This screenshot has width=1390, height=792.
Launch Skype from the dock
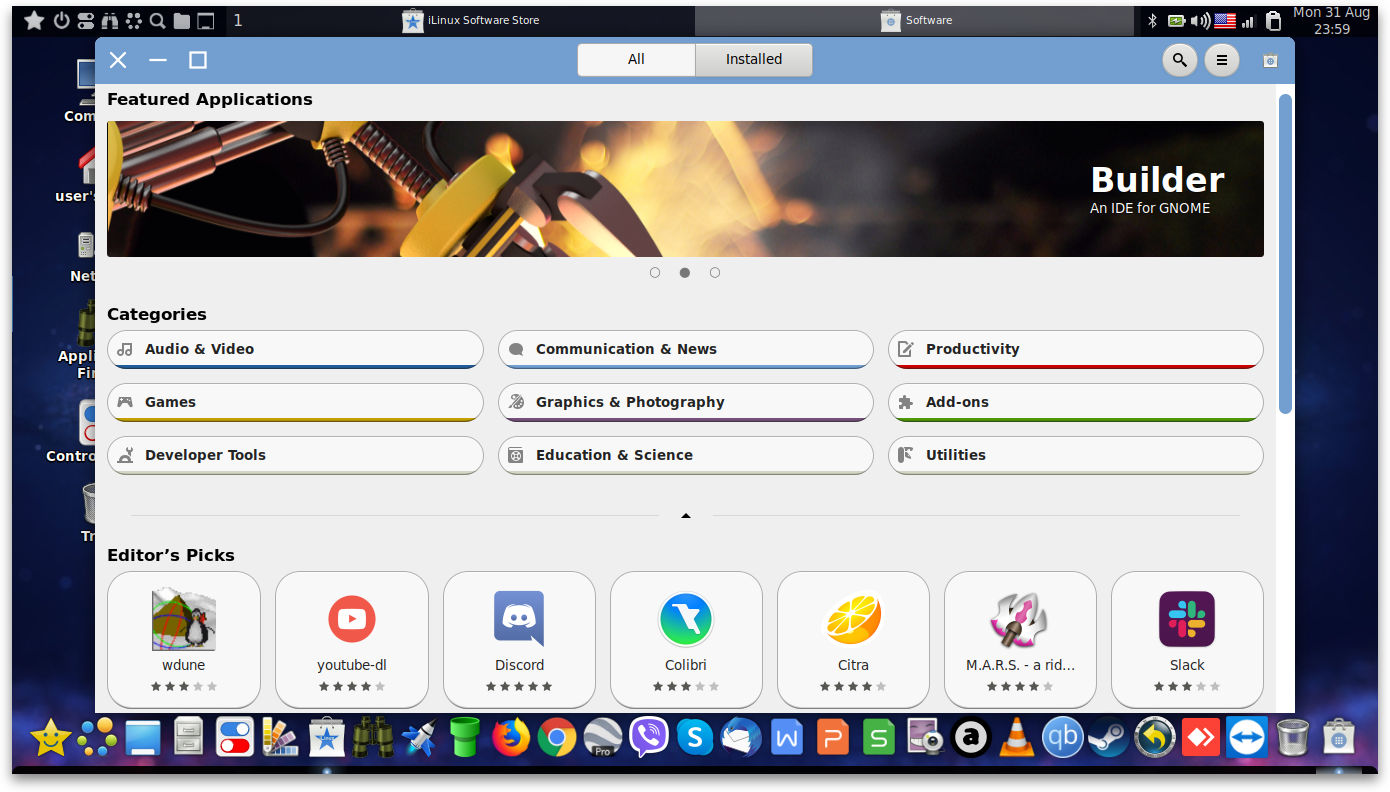click(x=694, y=739)
